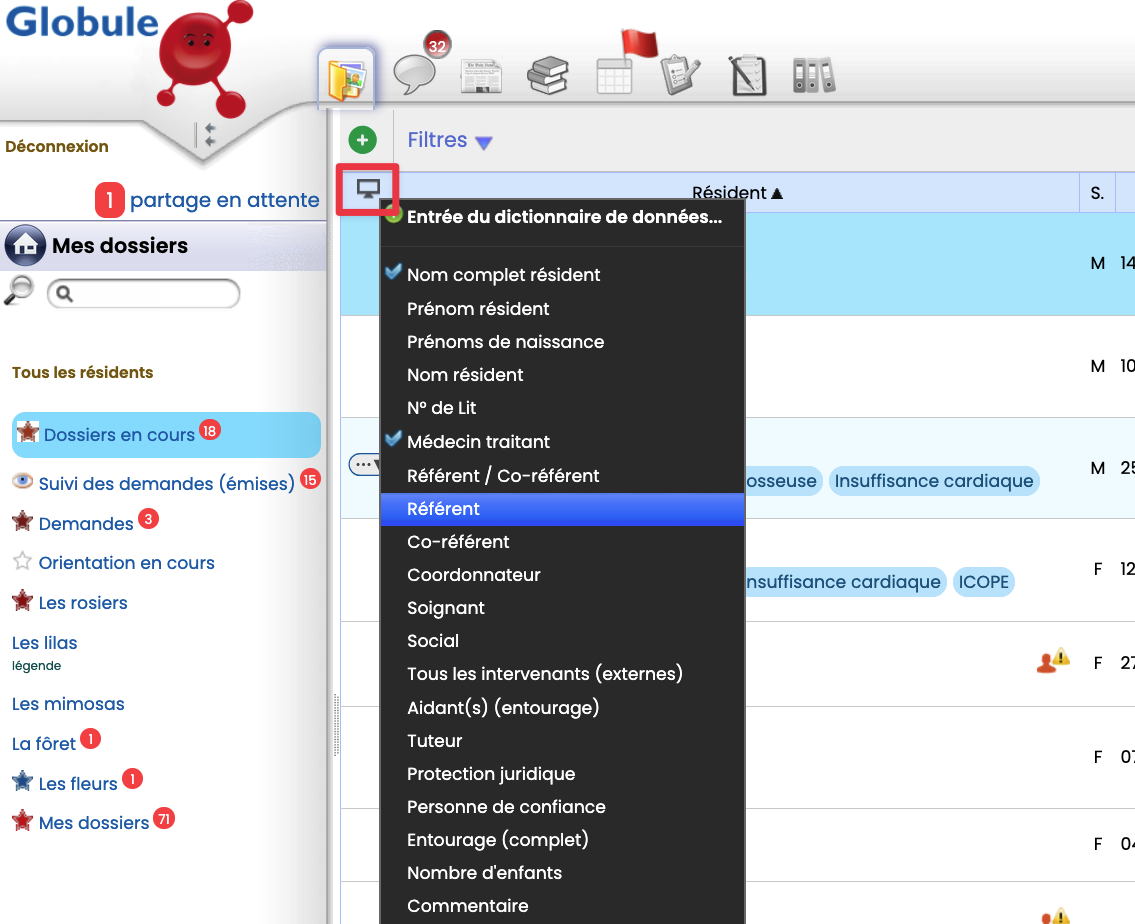This screenshot has height=924, width=1135.
Task: Open the stacked books library icon
Action: [548, 76]
